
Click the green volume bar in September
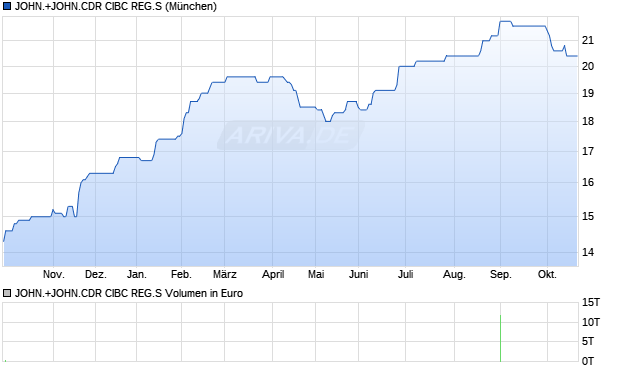[501, 338]
